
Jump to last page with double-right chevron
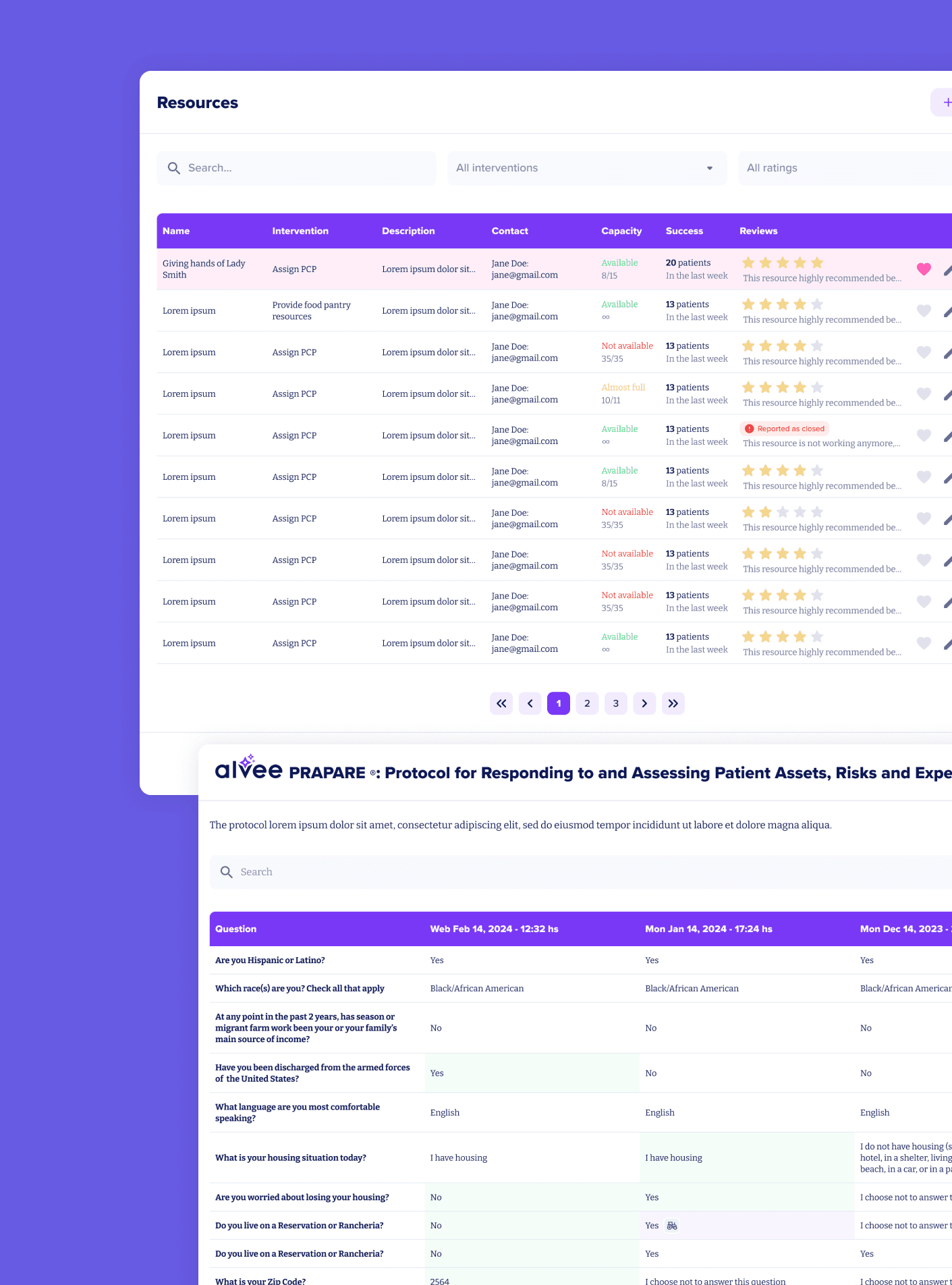(x=673, y=703)
